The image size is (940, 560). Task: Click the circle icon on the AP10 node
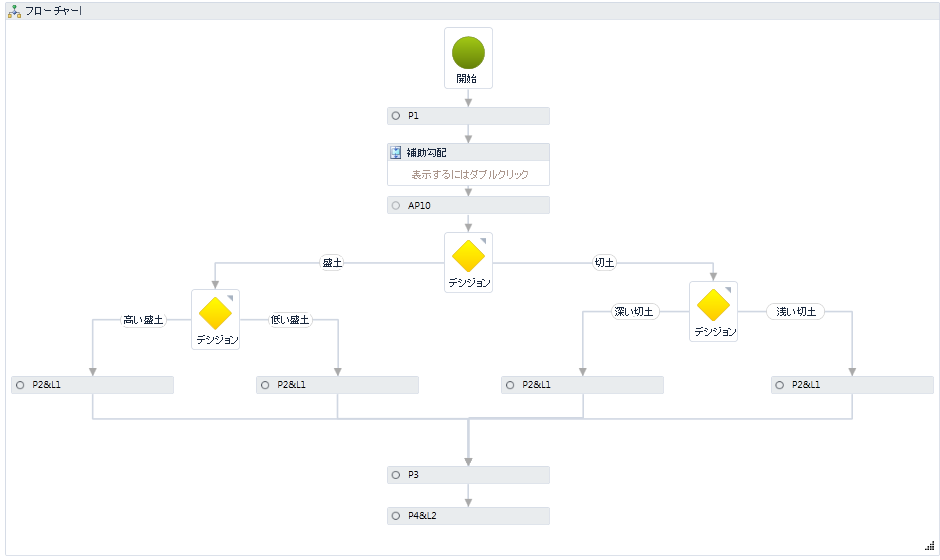[396, 206]
